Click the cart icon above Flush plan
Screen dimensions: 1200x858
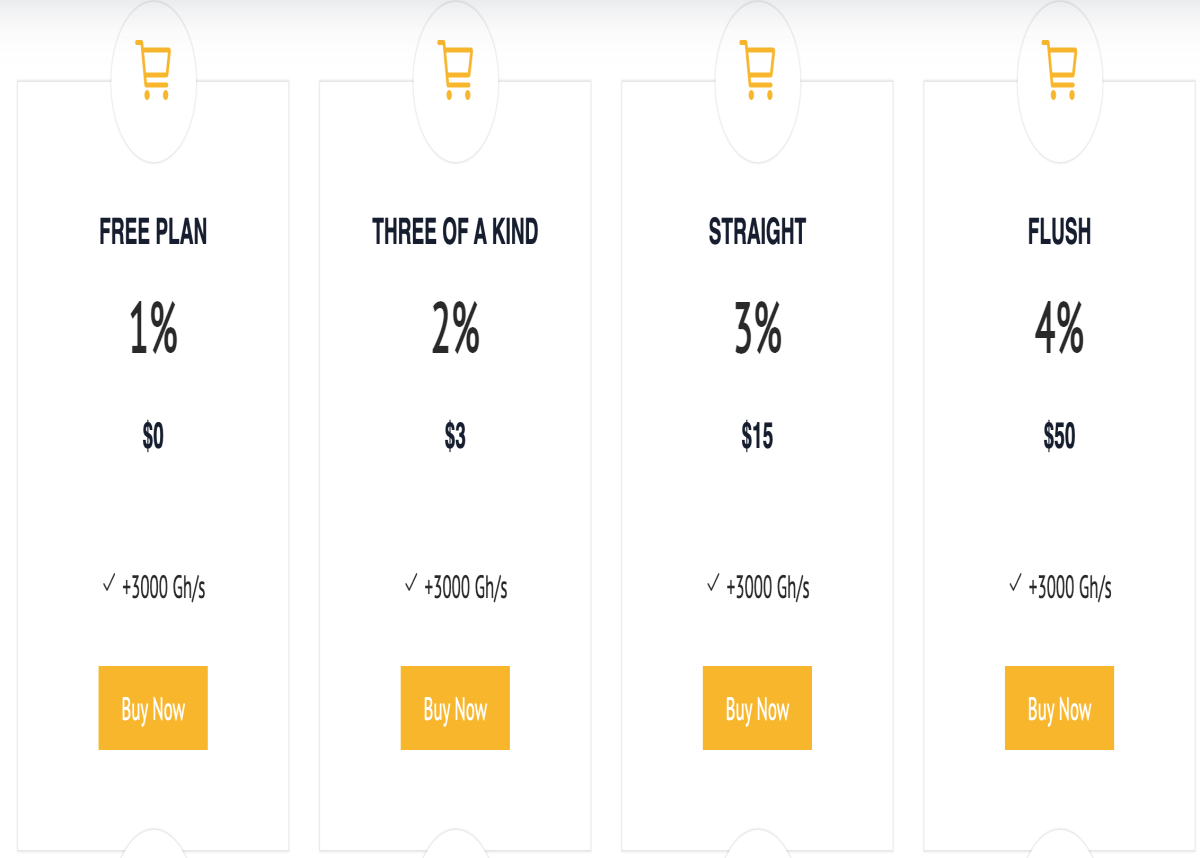[x=1059, y=69]
